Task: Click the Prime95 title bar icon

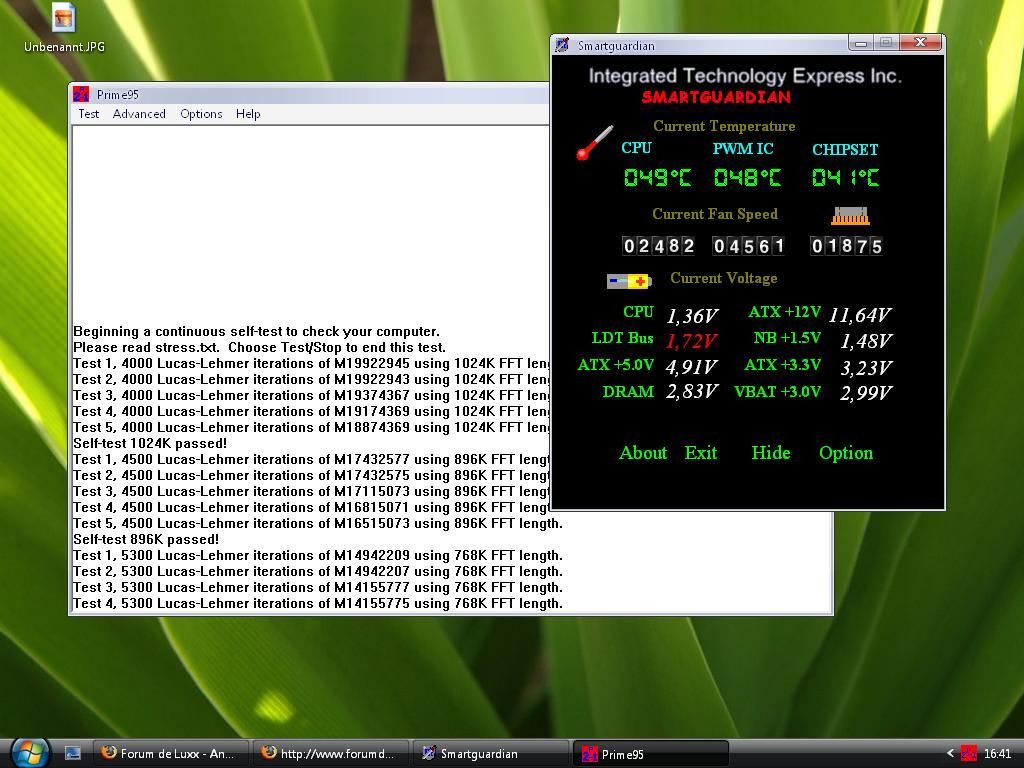Action: click(x=81, y=95)
